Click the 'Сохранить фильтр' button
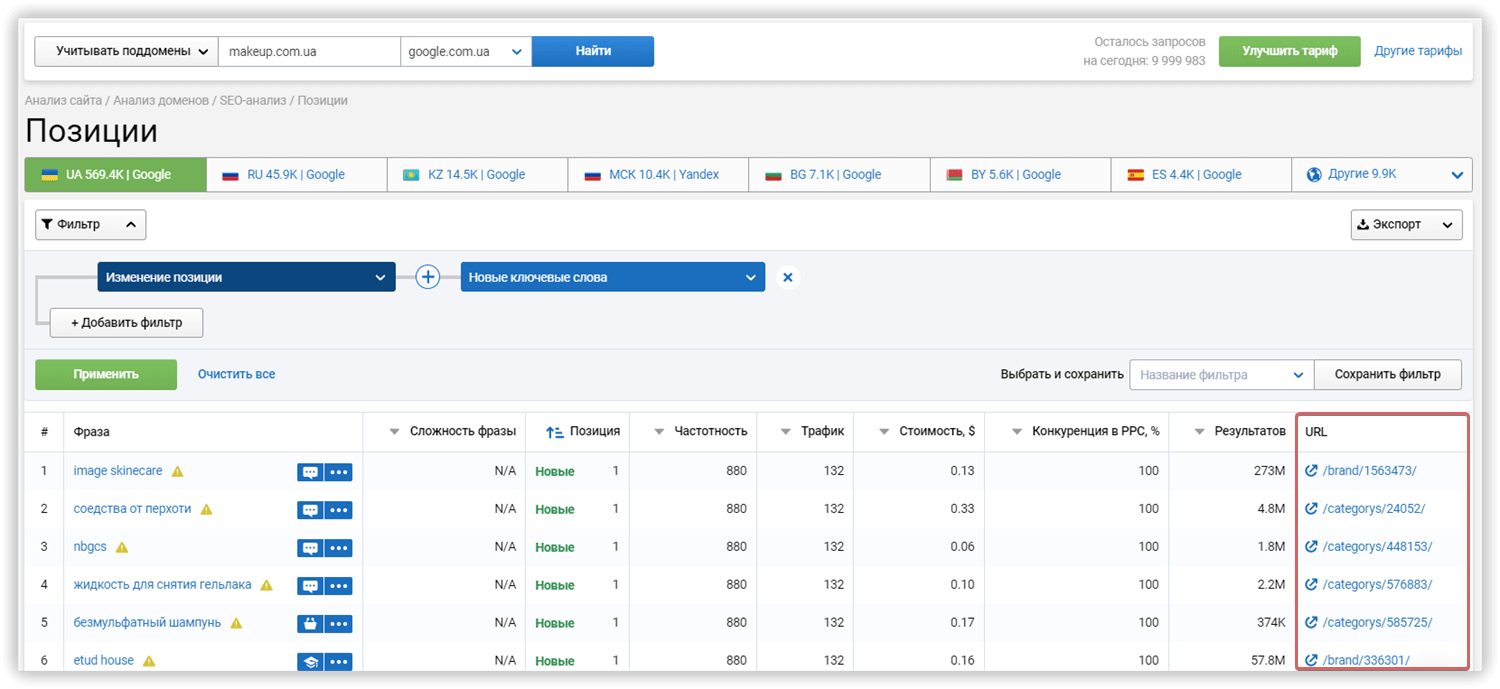1500x689 pixels. (x=1388, y=375)
